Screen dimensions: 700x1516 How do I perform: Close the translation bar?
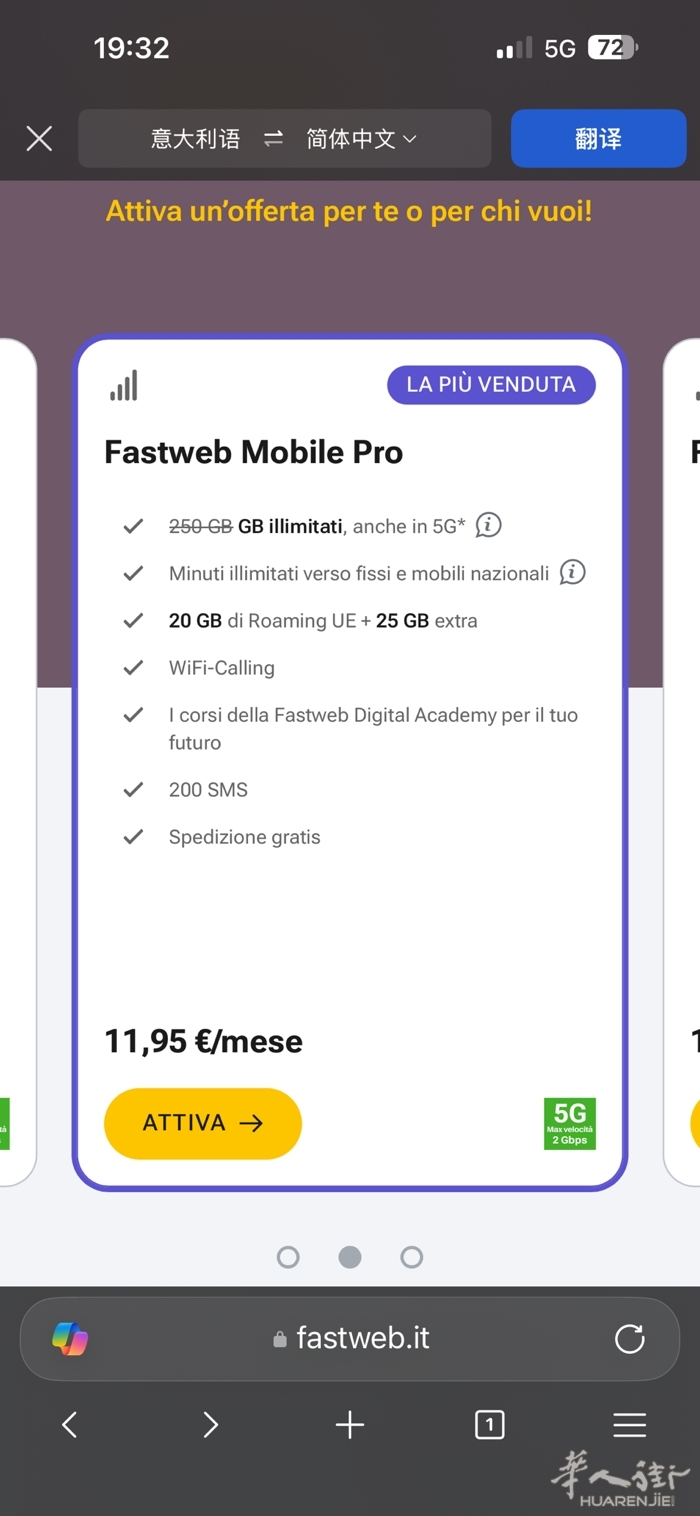[x=39, y=138]
